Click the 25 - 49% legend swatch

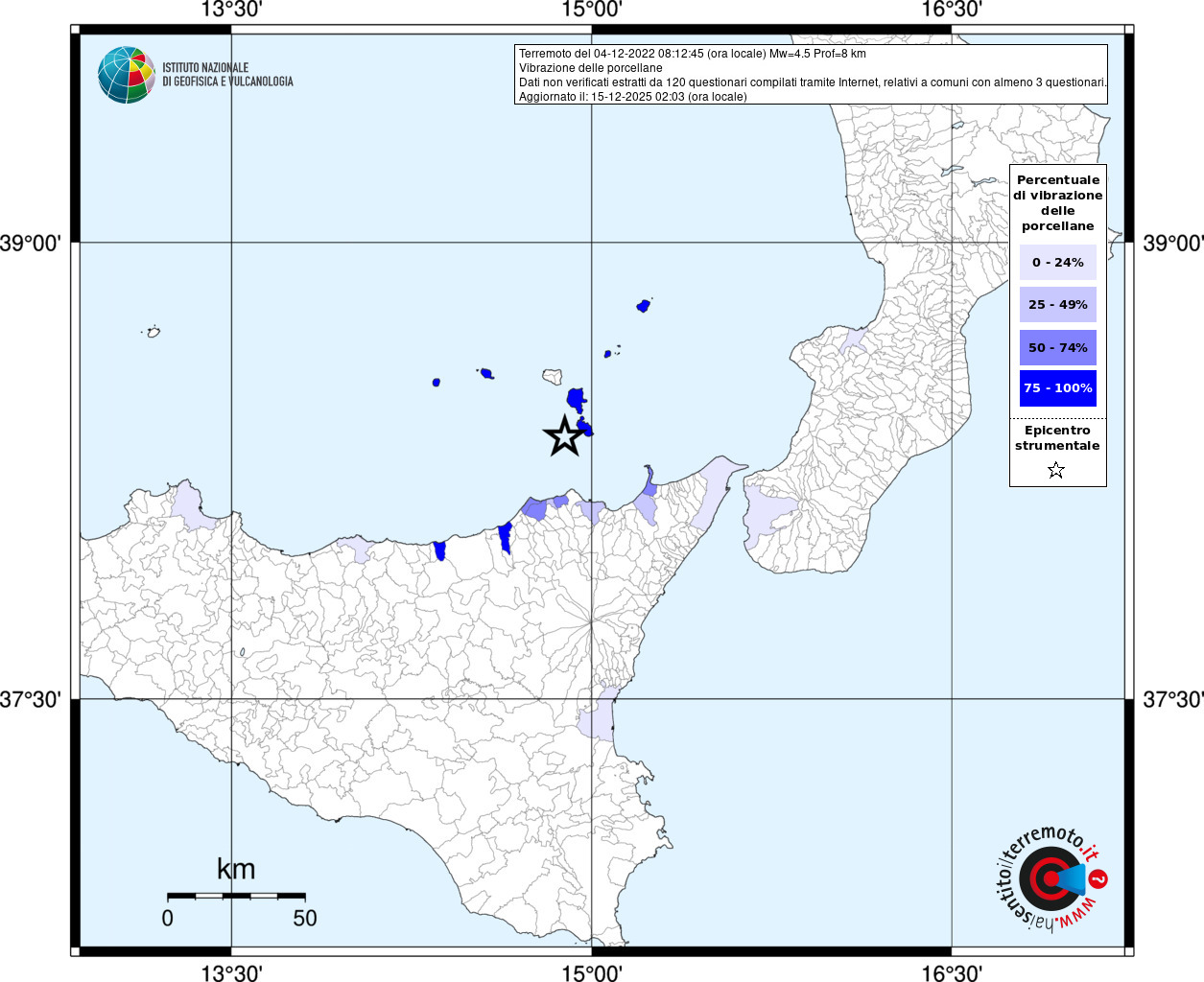[1057, 305]
